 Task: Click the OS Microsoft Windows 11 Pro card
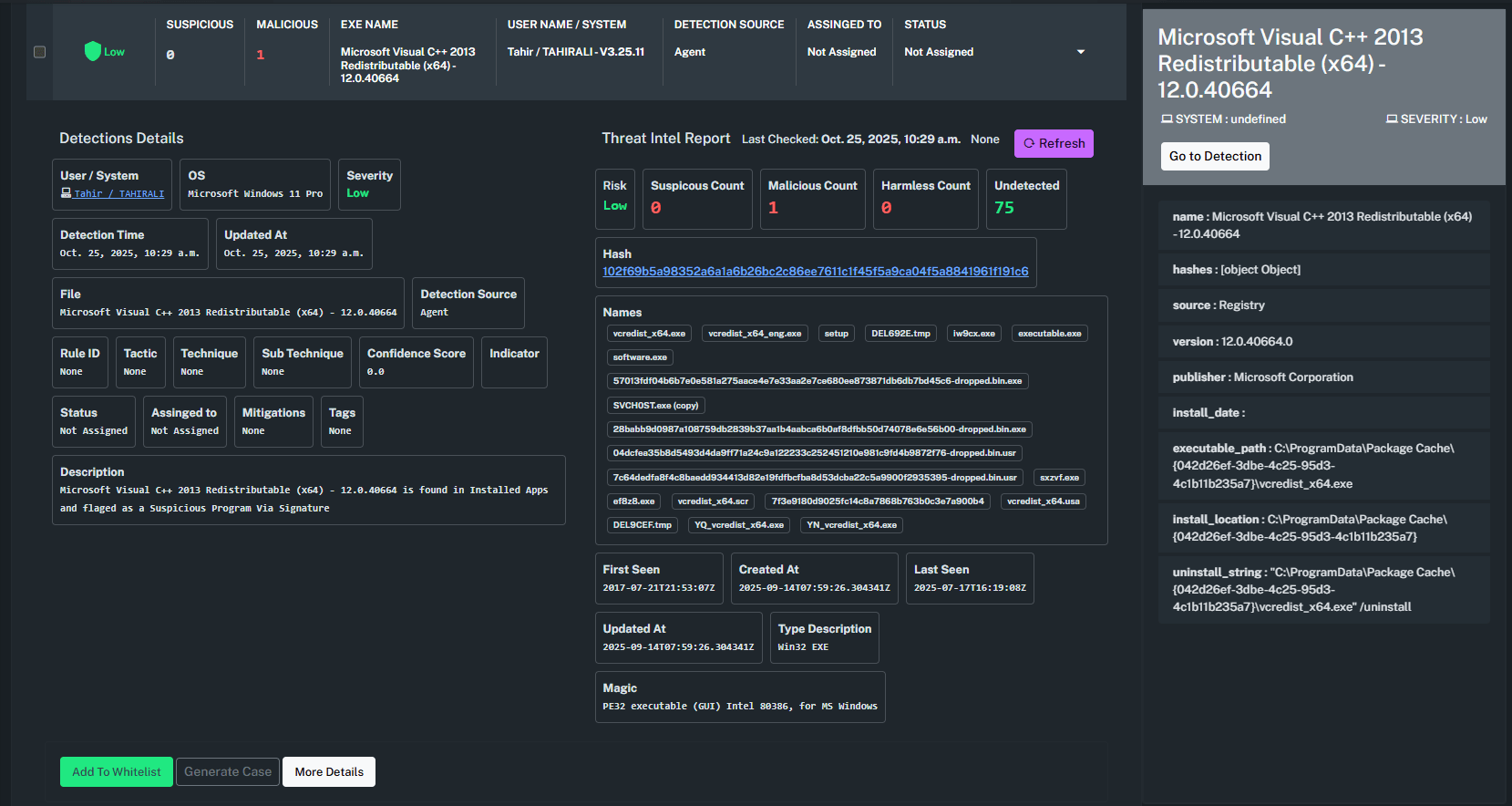point(255,184)
